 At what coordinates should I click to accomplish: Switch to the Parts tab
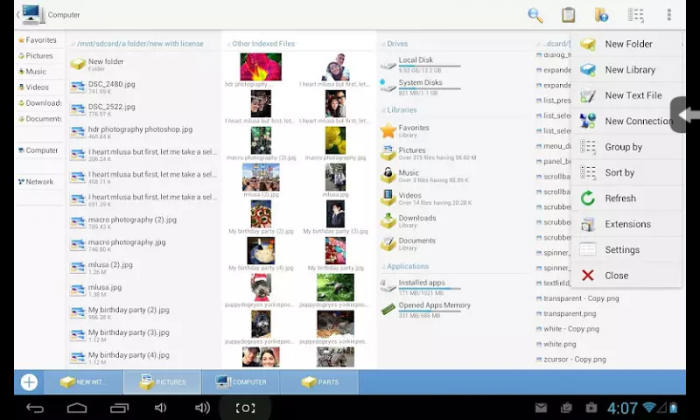click(x=320, y=382)
